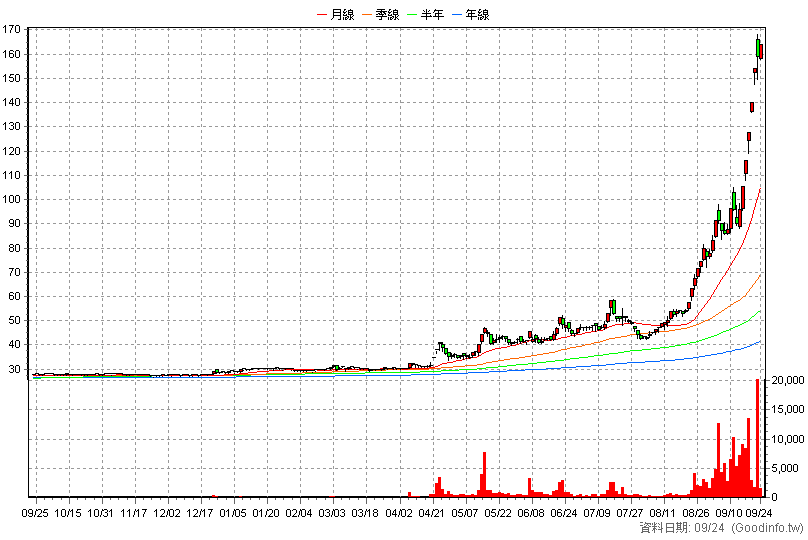
Task: Click the date label 09/25
Action: click(x=35, y=513)
